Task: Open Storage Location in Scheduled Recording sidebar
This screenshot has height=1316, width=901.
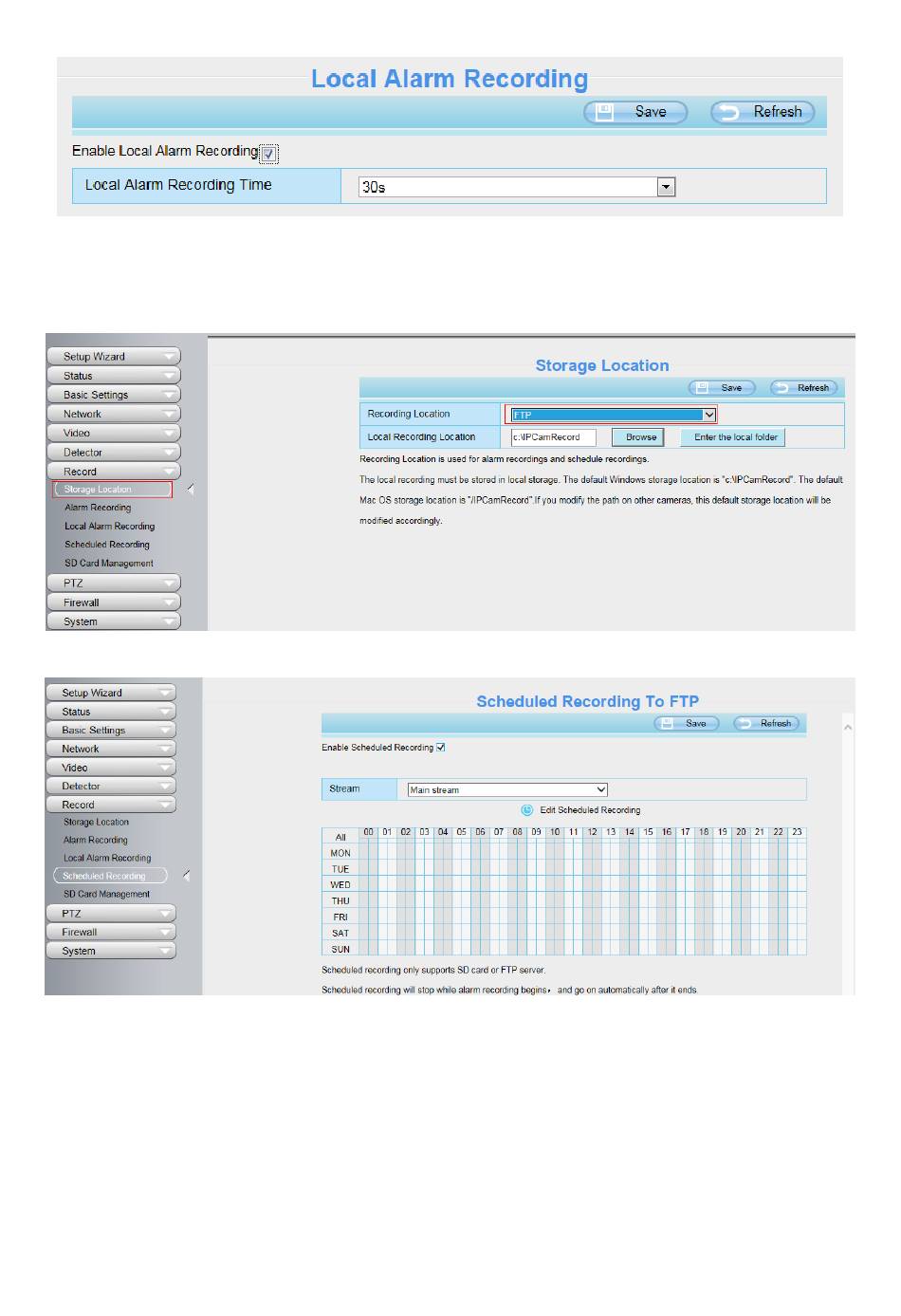Action: point(96,823)
